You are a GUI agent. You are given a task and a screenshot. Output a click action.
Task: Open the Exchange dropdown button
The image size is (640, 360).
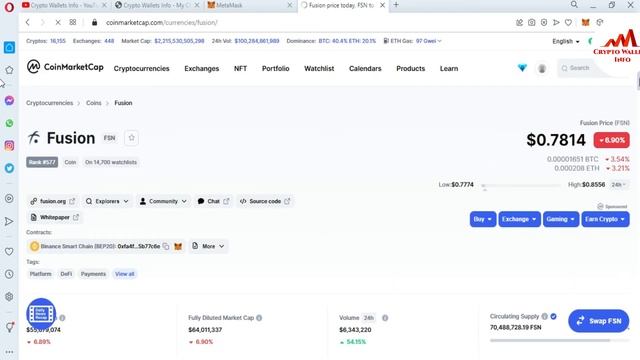tap(519, 219)
